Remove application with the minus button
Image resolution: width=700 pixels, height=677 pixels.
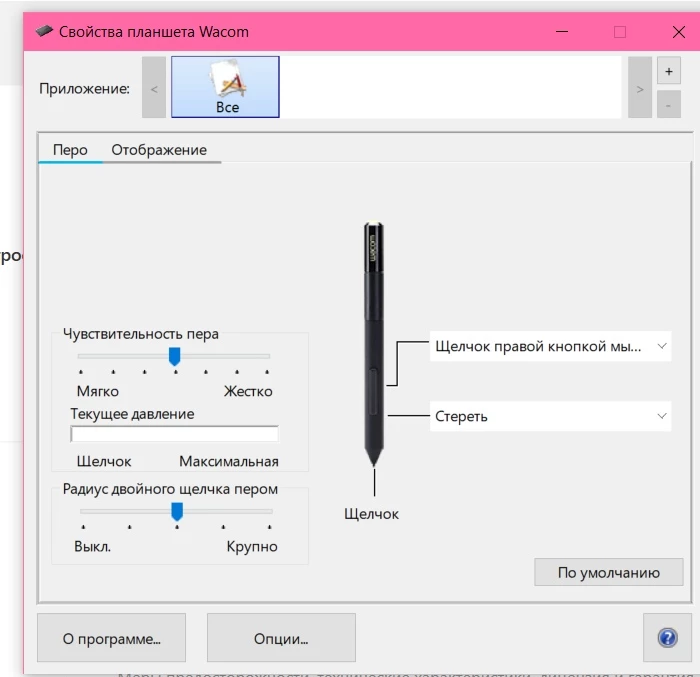(669, 105)
